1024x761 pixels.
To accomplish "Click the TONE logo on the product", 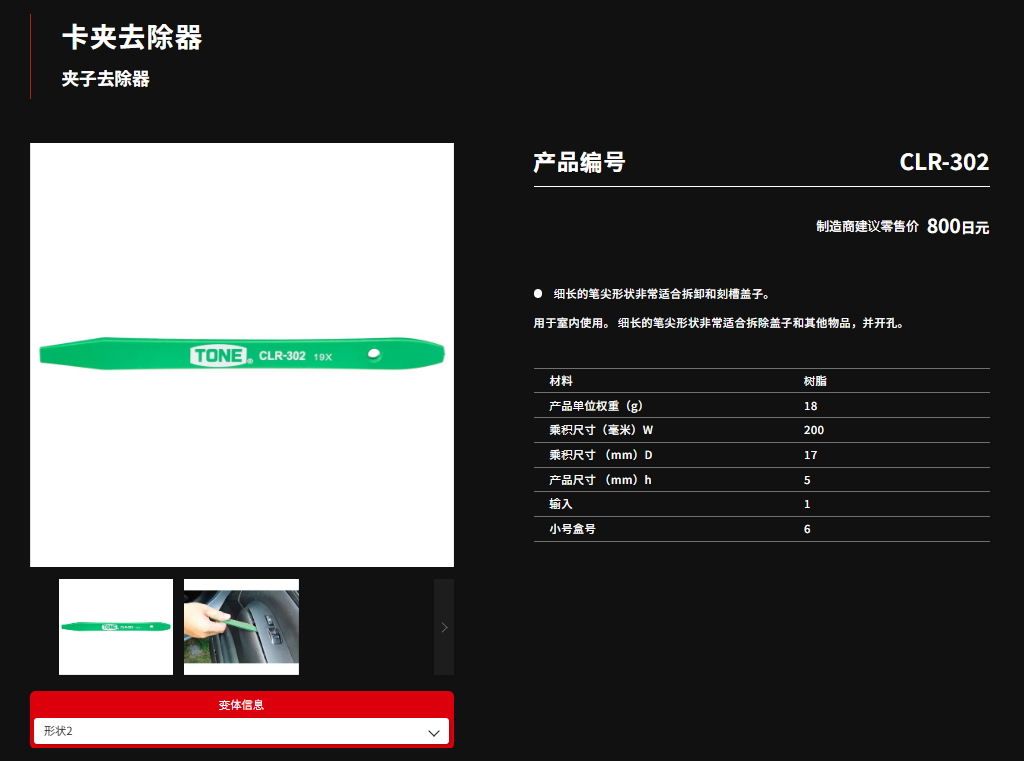I will click(x=220, y=356).
